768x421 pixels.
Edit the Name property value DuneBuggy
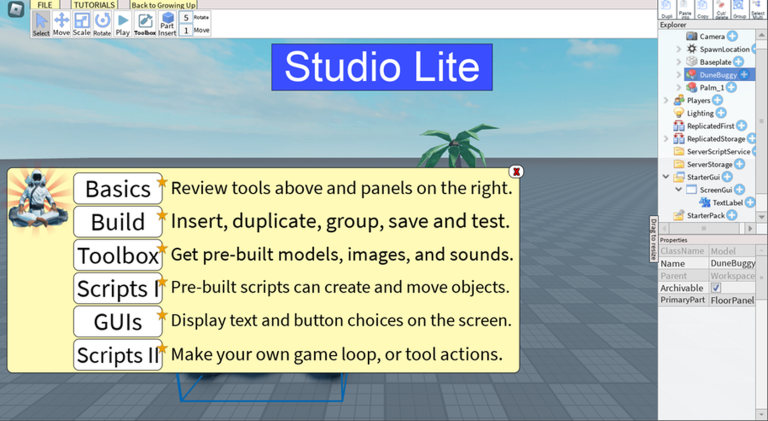[x=732, y=263]
